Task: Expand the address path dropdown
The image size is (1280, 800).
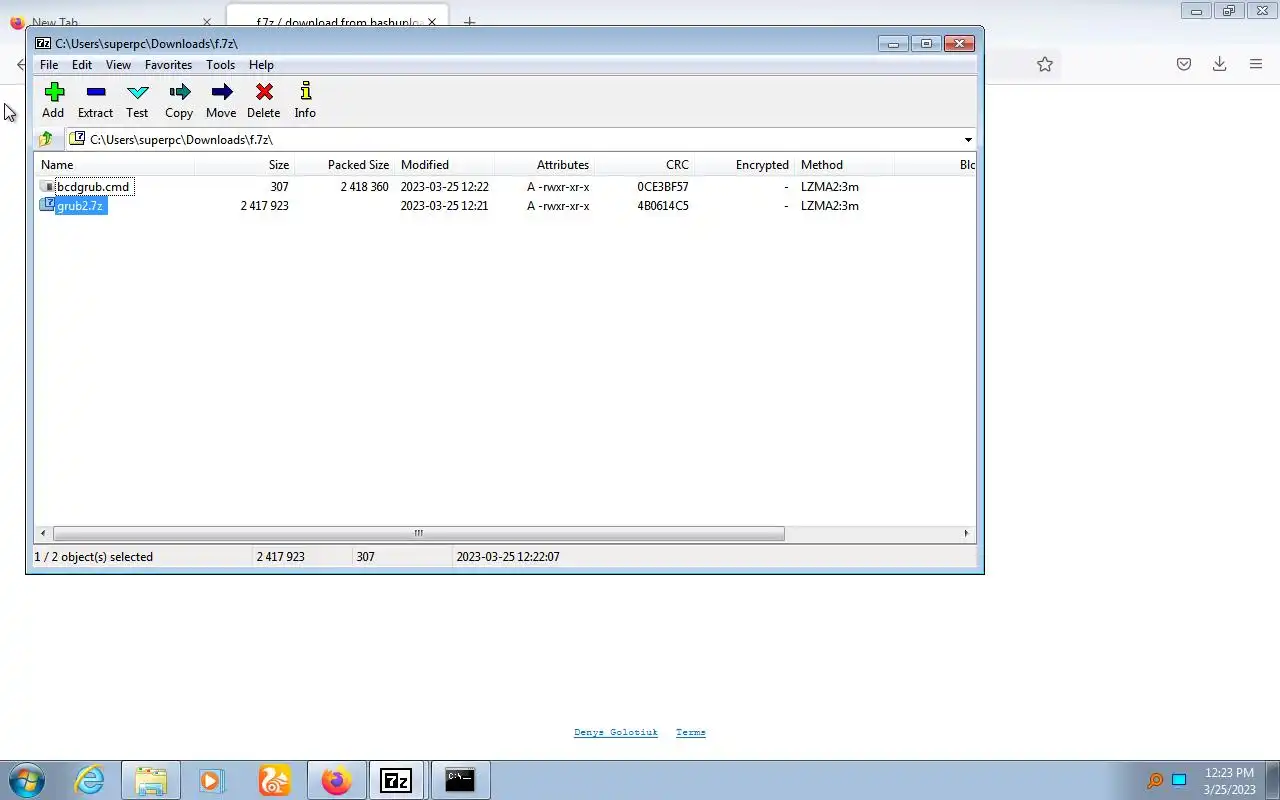Action: [x=968, y=140]
